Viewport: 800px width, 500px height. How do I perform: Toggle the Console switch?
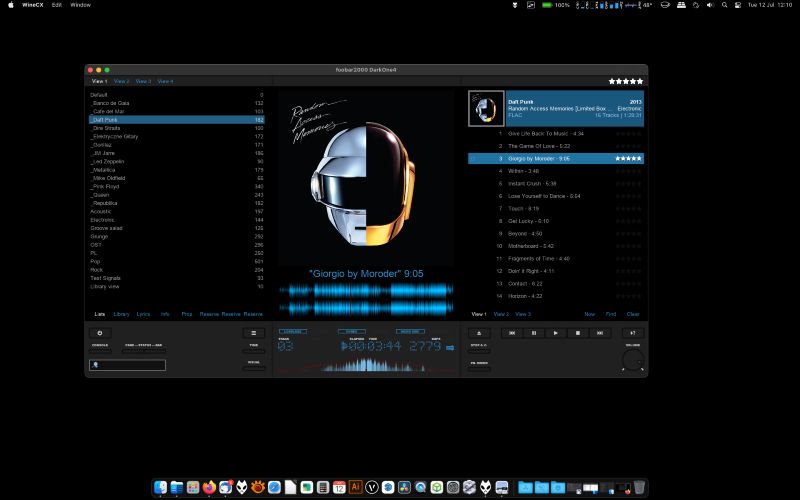100,349
